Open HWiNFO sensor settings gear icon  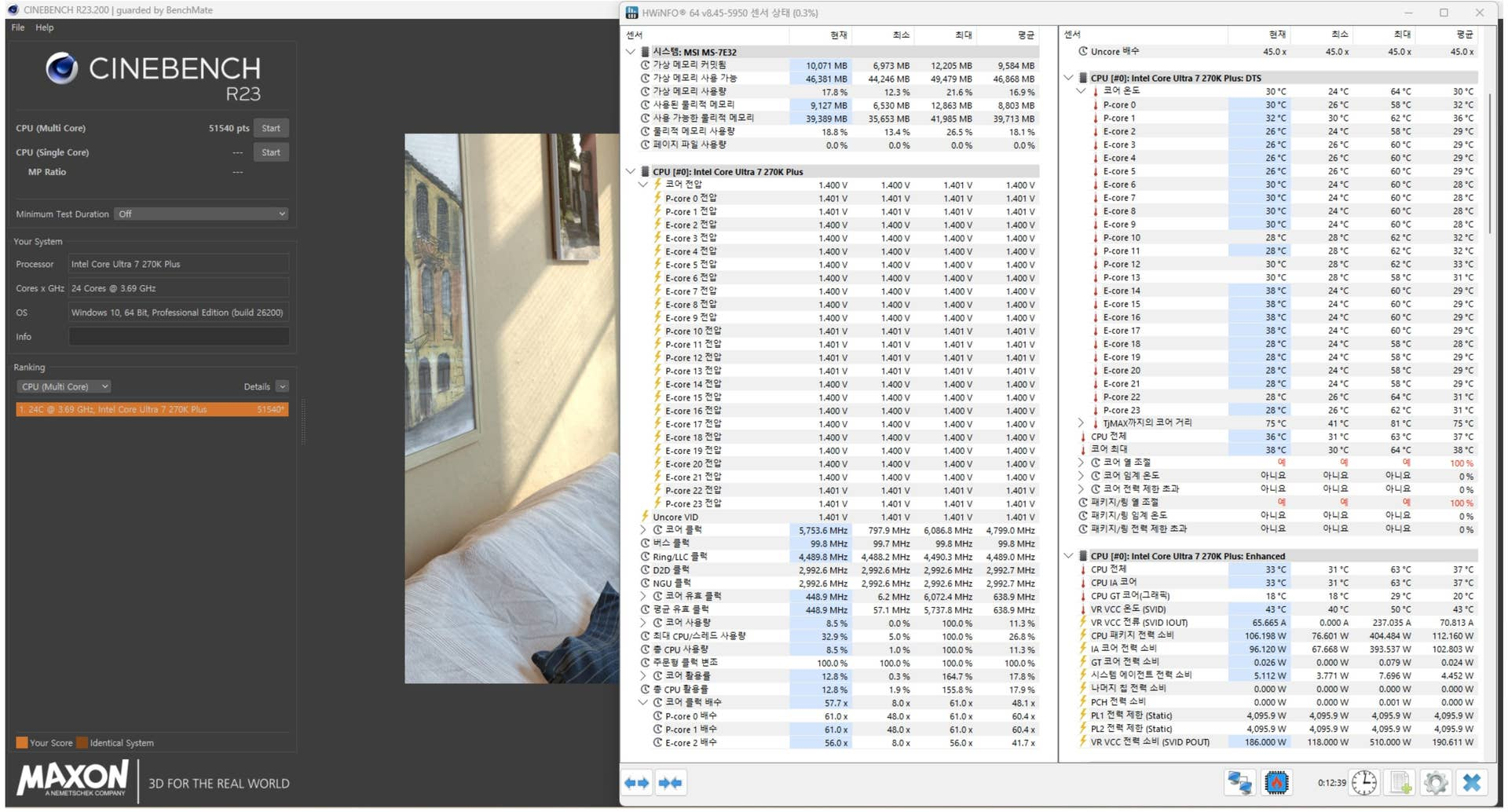click(1436, 783)
